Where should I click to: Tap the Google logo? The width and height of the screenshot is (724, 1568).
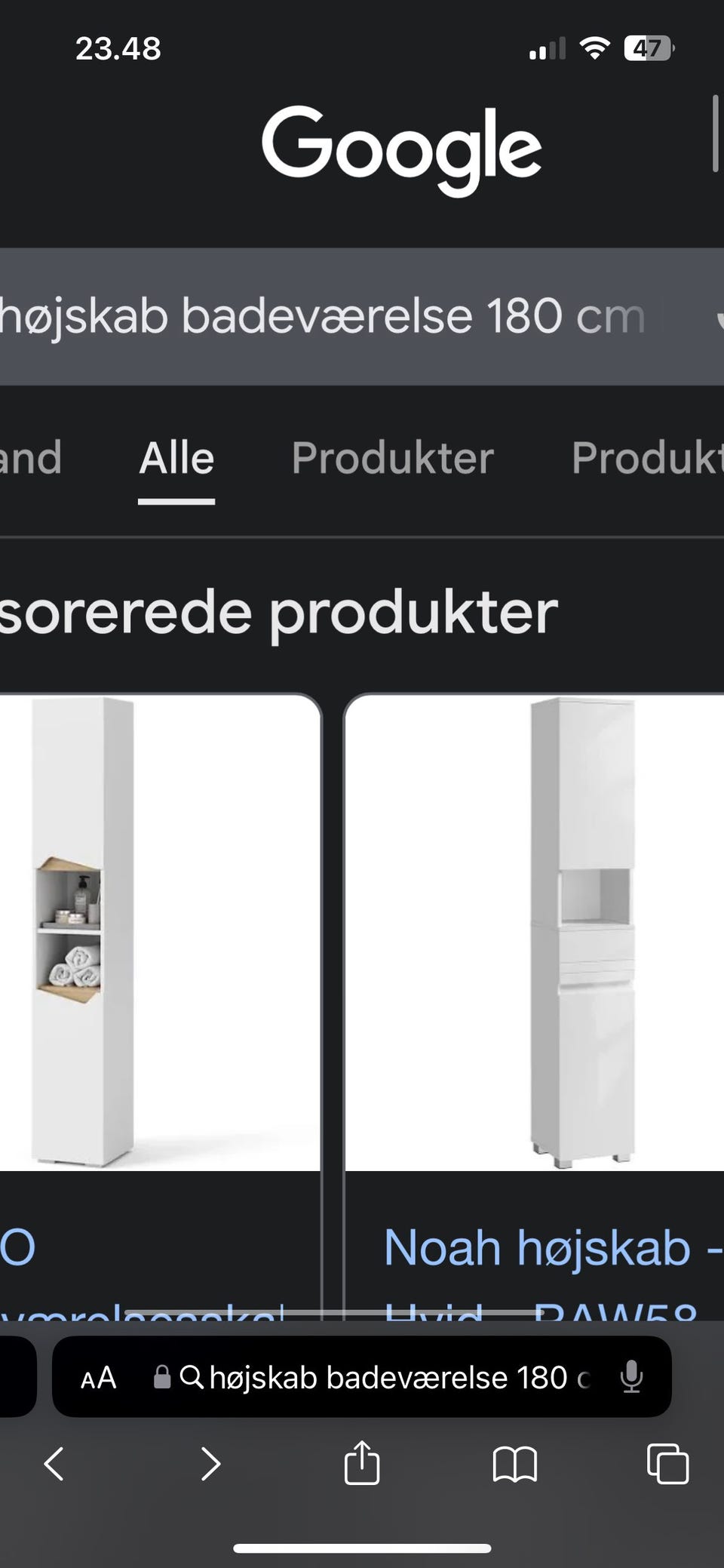(401, 149)
